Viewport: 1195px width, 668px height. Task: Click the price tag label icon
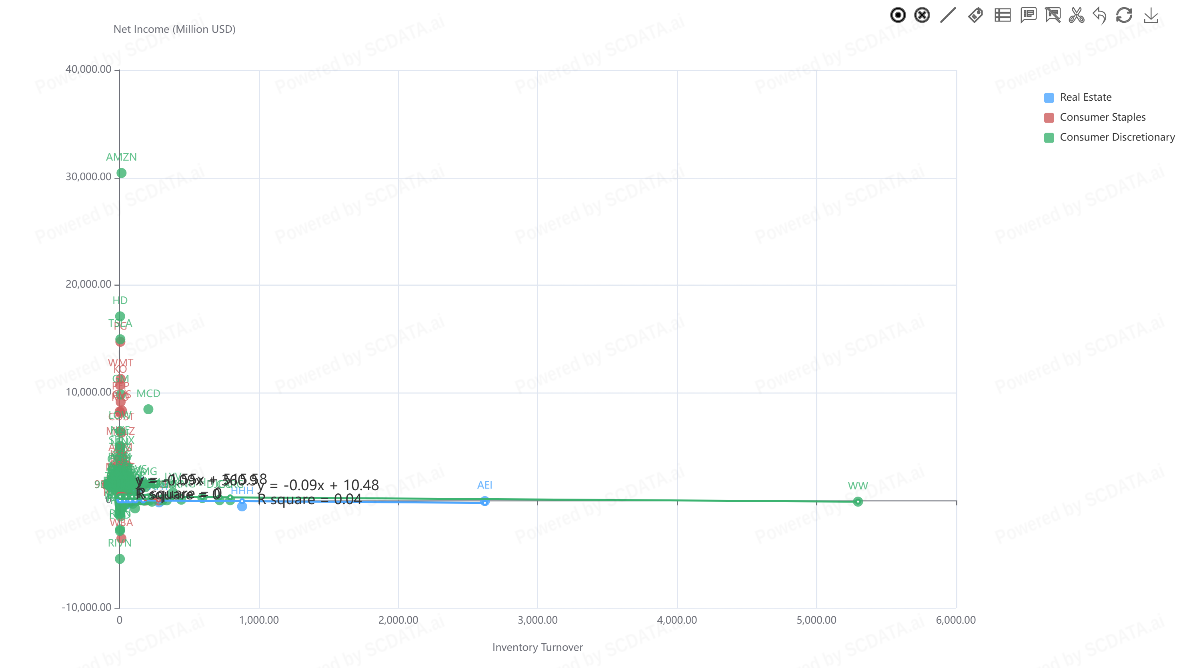pos(976,15)
